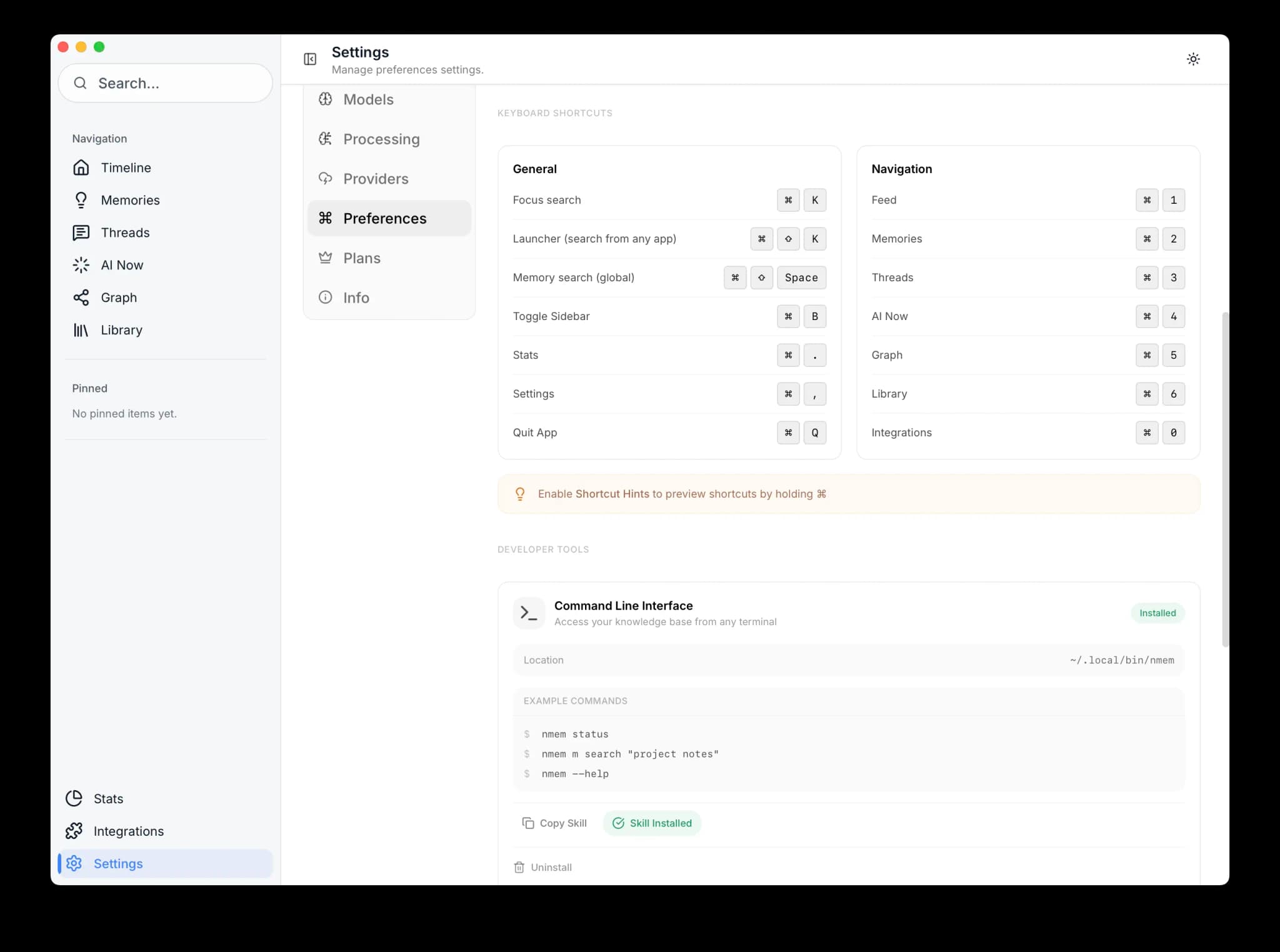Viewport: 1280px width, 952px height.
Task: Toggle light mode with the sun icon
Action: 1193,59
